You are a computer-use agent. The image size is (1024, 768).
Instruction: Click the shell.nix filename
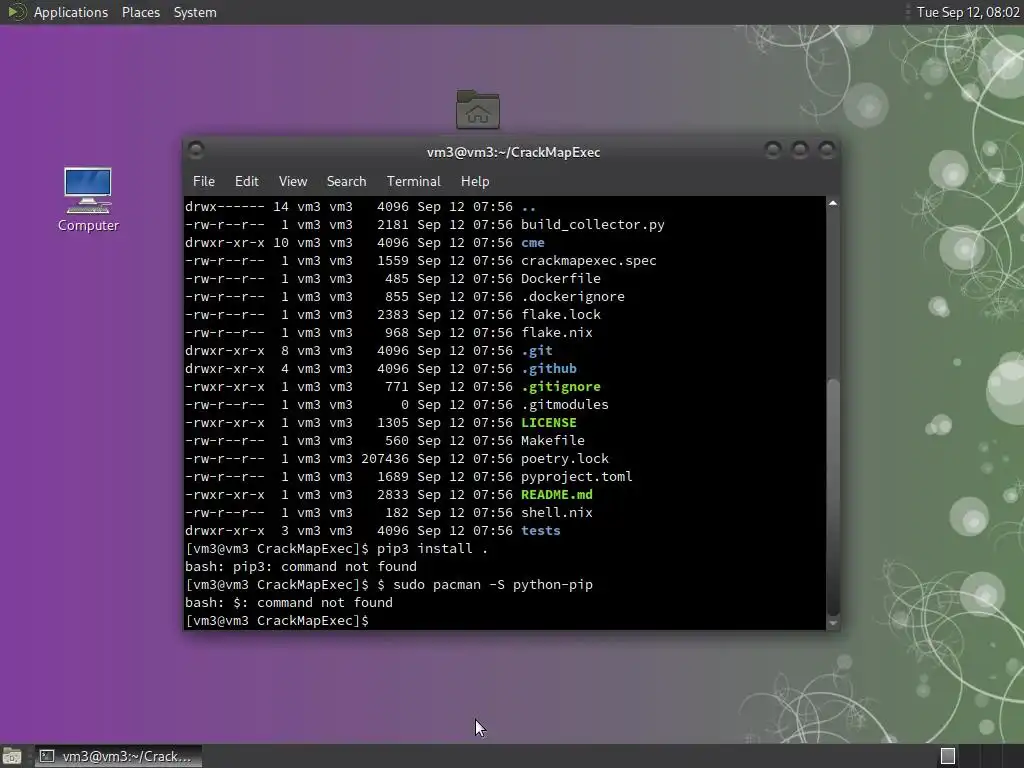pyautogui.click(x=556, y=513)
